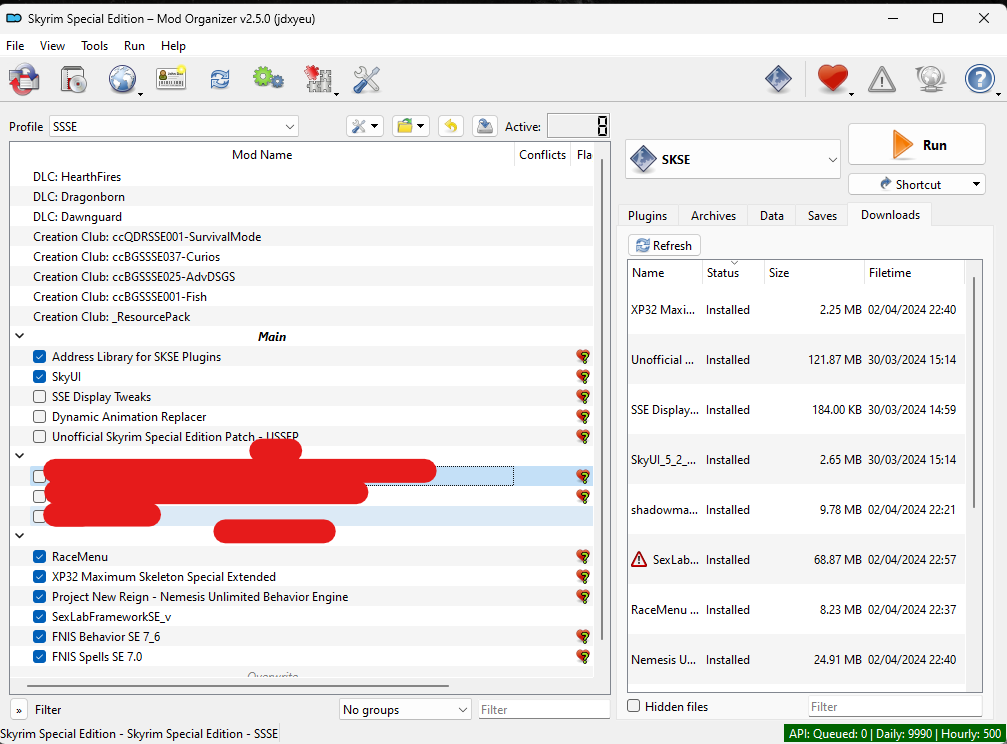Open the No groups dropdown
Screen dimensions: 1007x744
pyautogui.click(x=405, y=710)
